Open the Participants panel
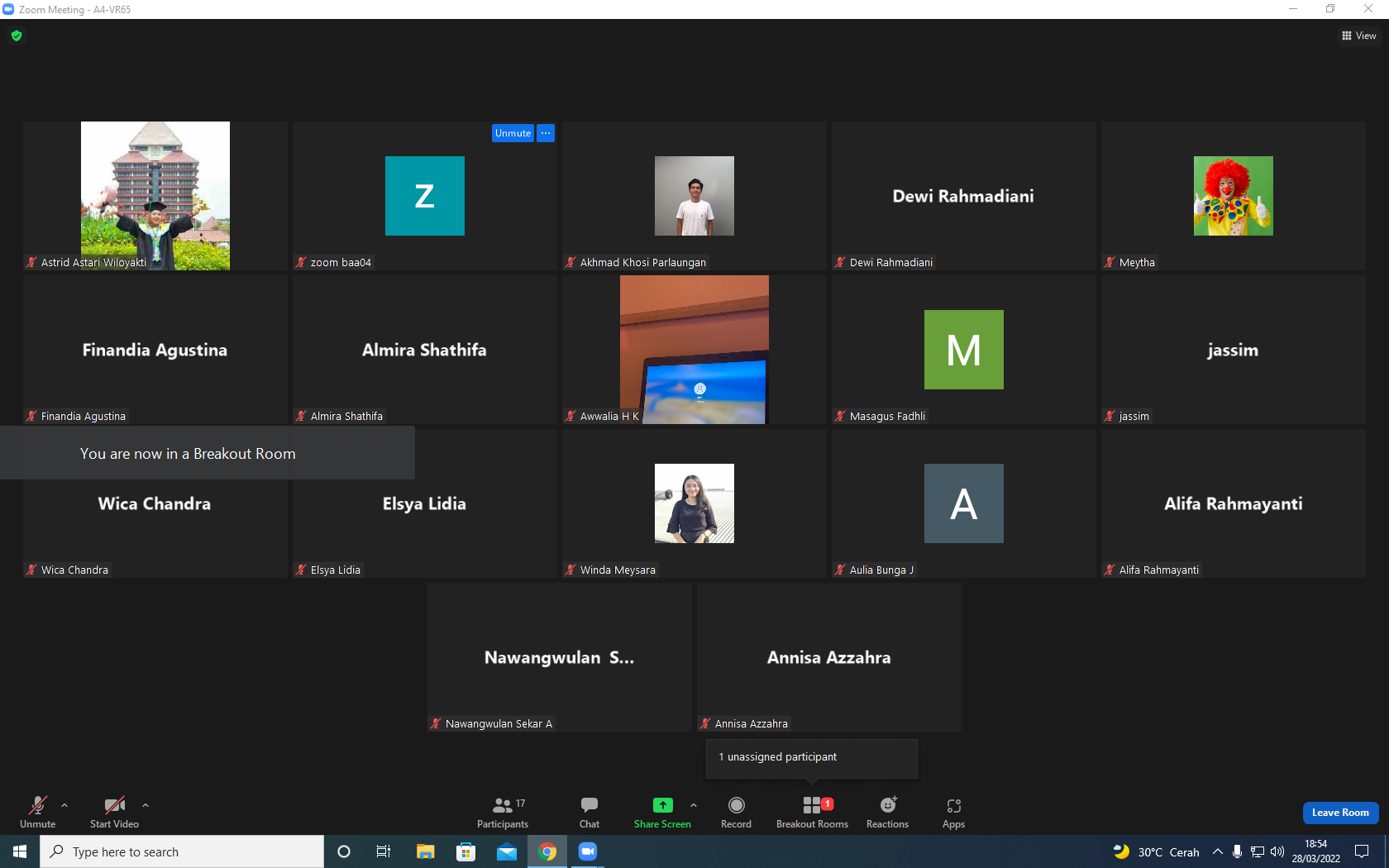1389x868 pixels. click(x=503, y=813)
